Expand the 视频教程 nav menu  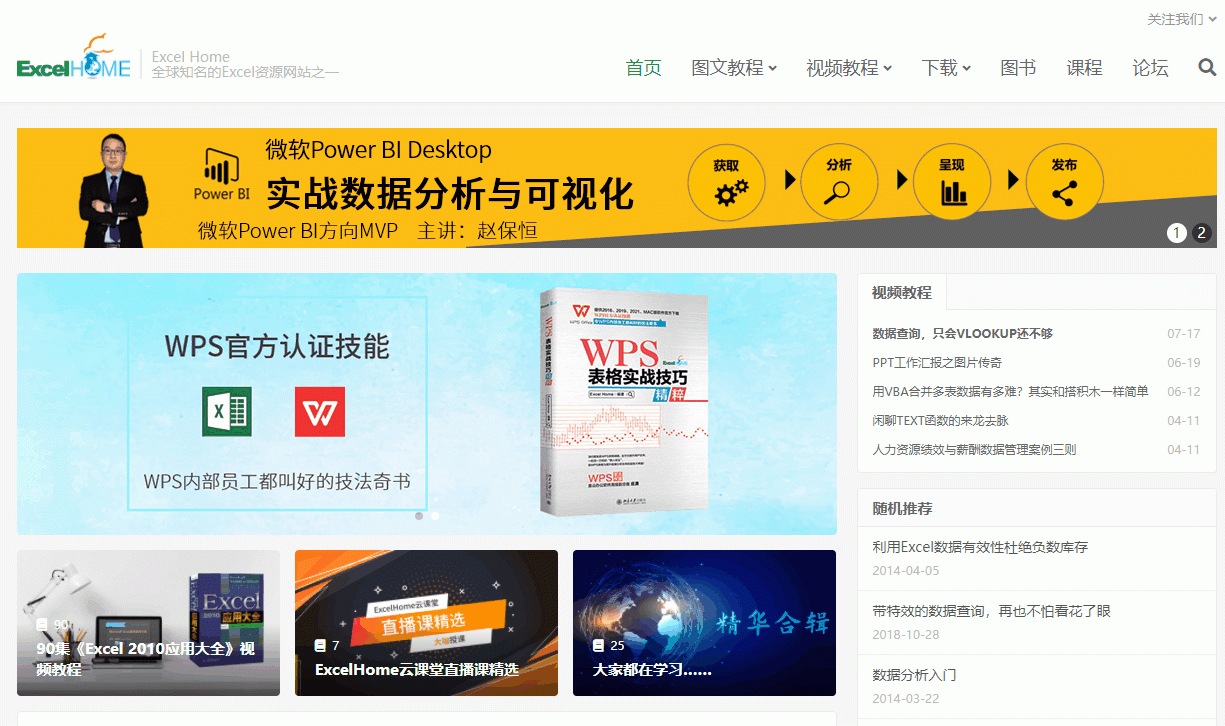click(849, 68)
